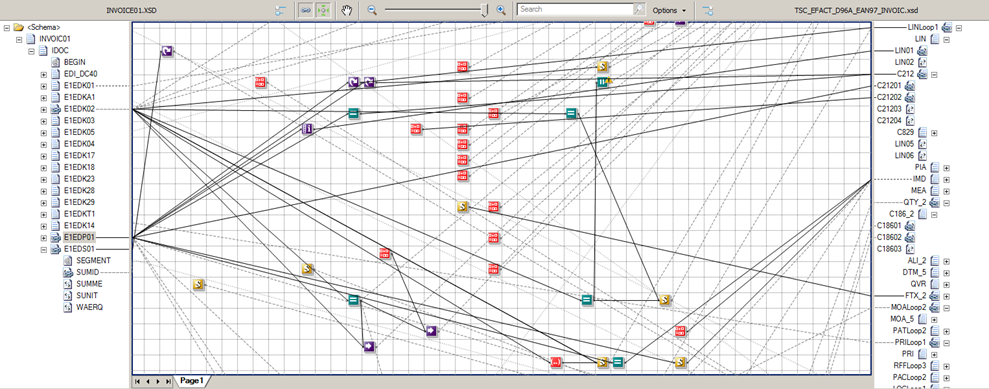
Task: Click the purple Iteration functoid
Action: coord(308,129)
